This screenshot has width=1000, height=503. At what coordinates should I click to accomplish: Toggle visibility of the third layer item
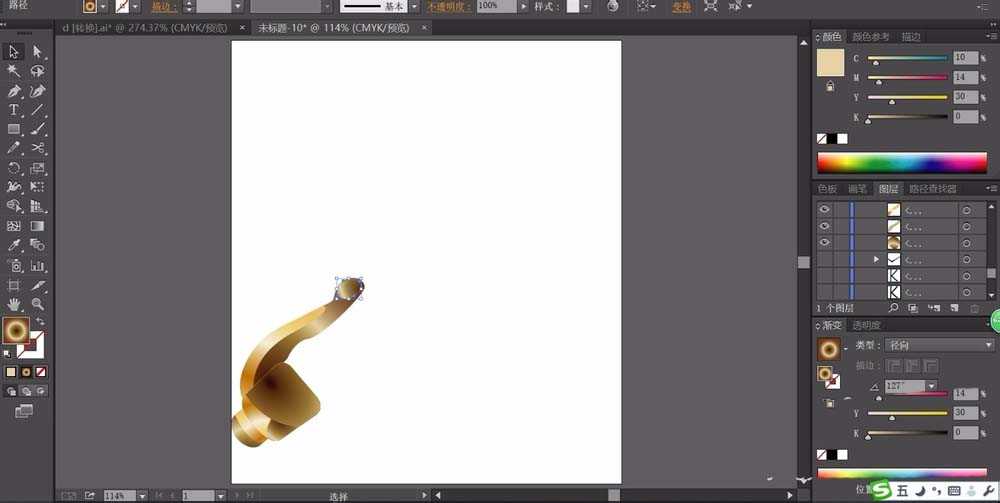pos(825,242)
